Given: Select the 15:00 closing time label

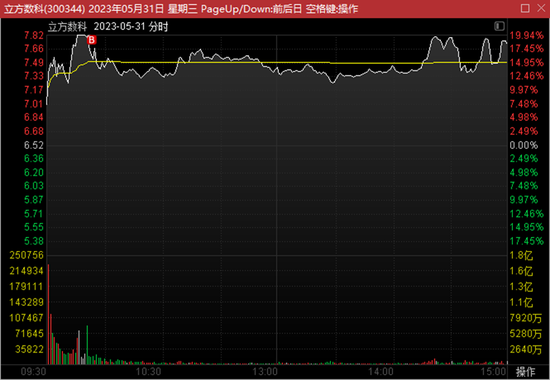Looking at the screenshot, I should [x=494, y=372].
